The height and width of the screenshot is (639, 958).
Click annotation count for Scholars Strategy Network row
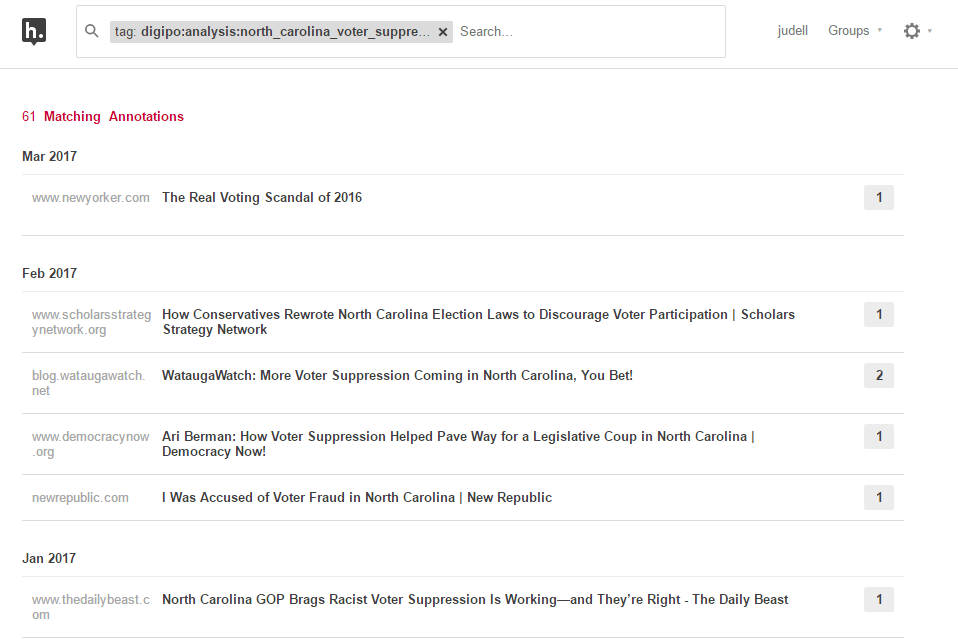click(879, 315)
